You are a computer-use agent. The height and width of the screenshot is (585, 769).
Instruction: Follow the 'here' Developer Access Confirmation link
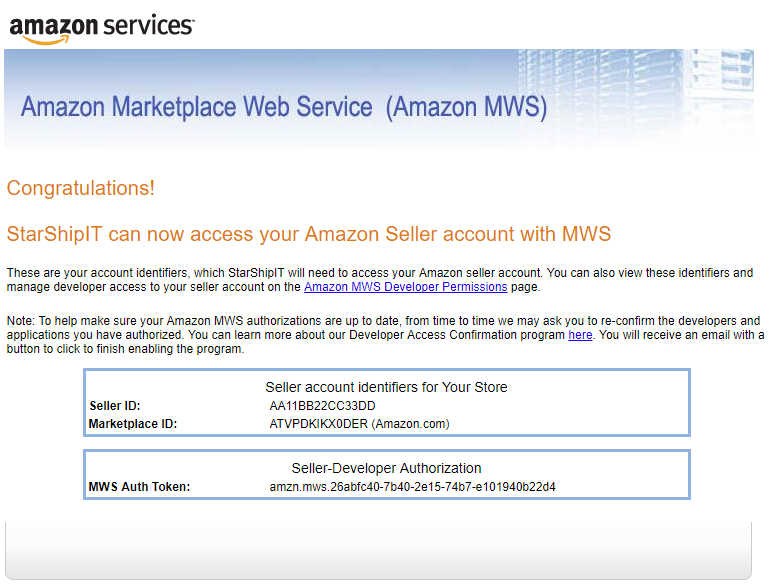580,335
